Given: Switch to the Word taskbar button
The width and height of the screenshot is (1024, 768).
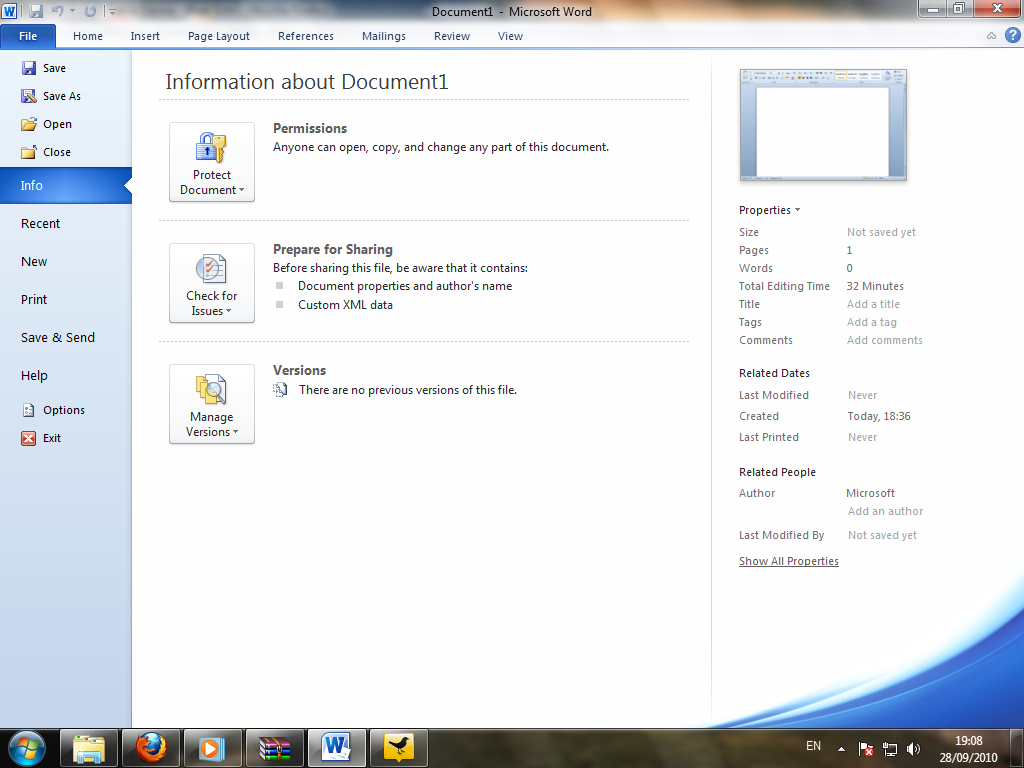Looking at the screenshot, I should coord(337,748).
